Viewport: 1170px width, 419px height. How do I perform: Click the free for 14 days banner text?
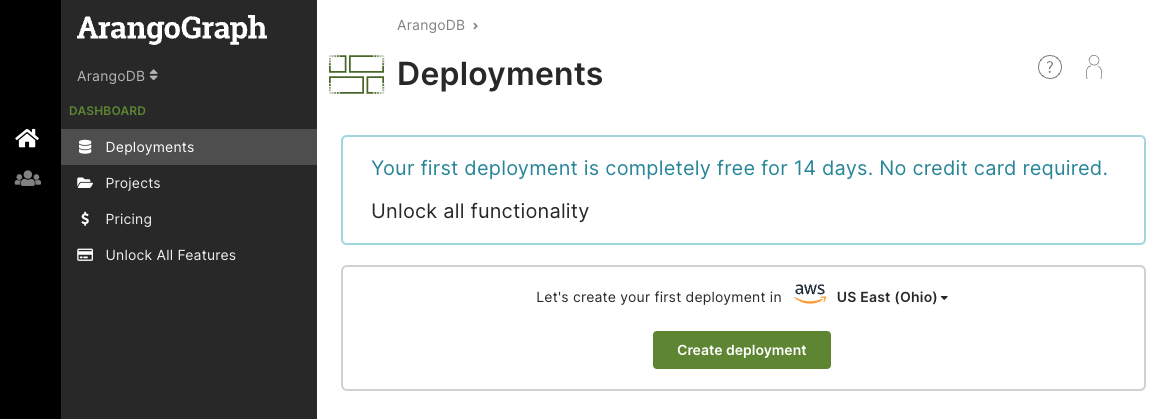coord(739,168)
